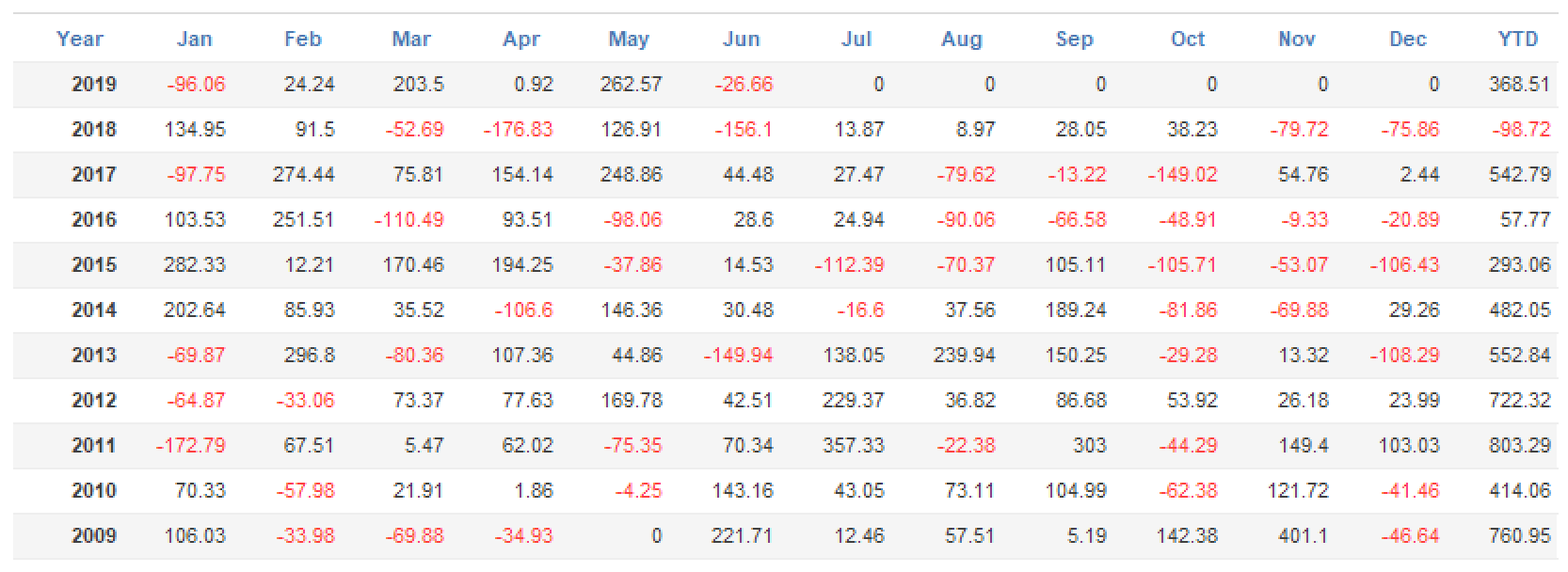The width and height of the screenshot is (1568, 572).
Task: Click the 2018 year row label
Action: tap(94, 130)
